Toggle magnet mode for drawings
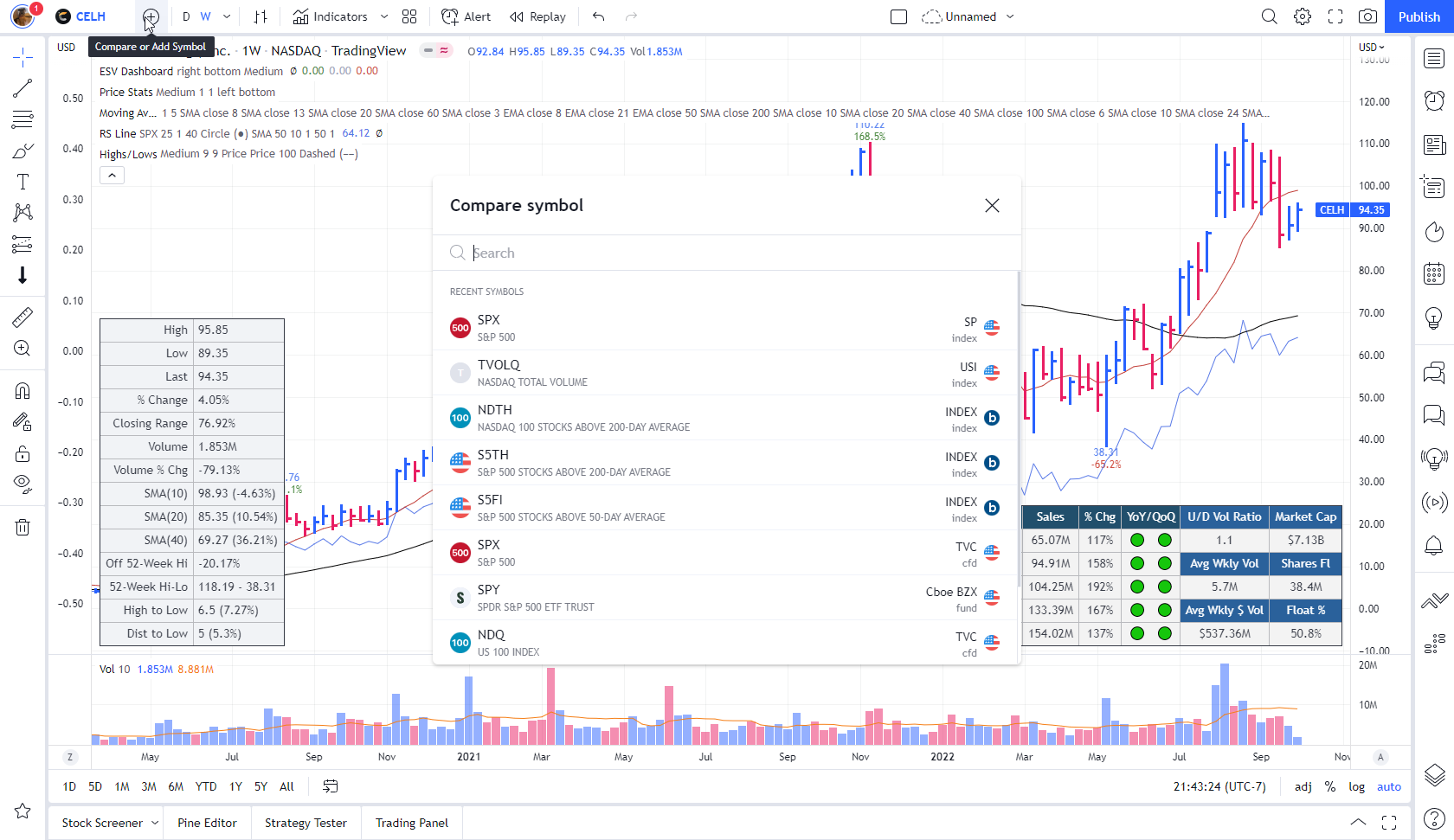 pos(23,391)
